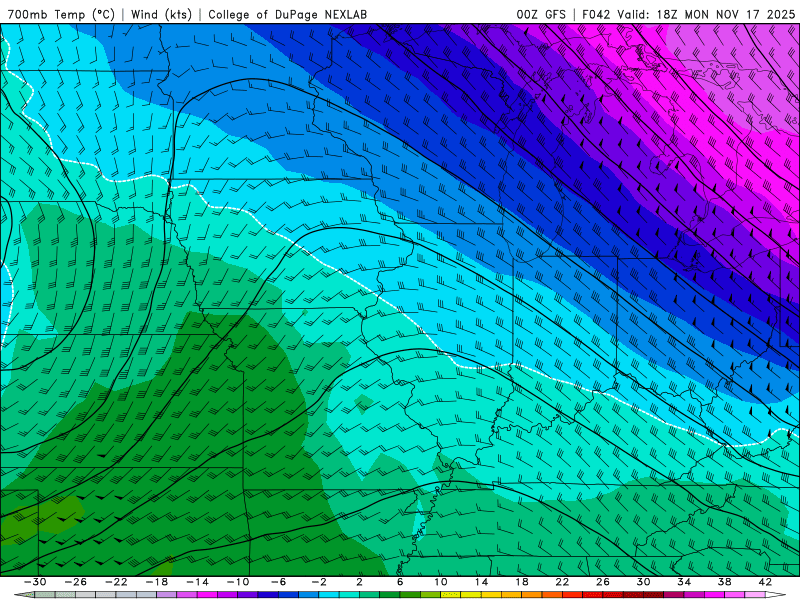Click 'College of DuPage NEXLAB' header text
Image resolution: width=800 pixels, height=600 pixels.
tap(287, 14)
